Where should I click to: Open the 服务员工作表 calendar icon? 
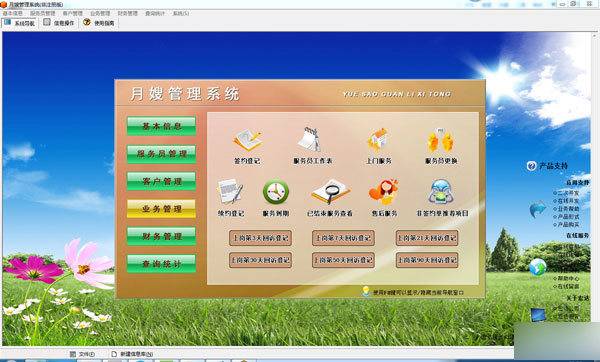coord(310,139)
